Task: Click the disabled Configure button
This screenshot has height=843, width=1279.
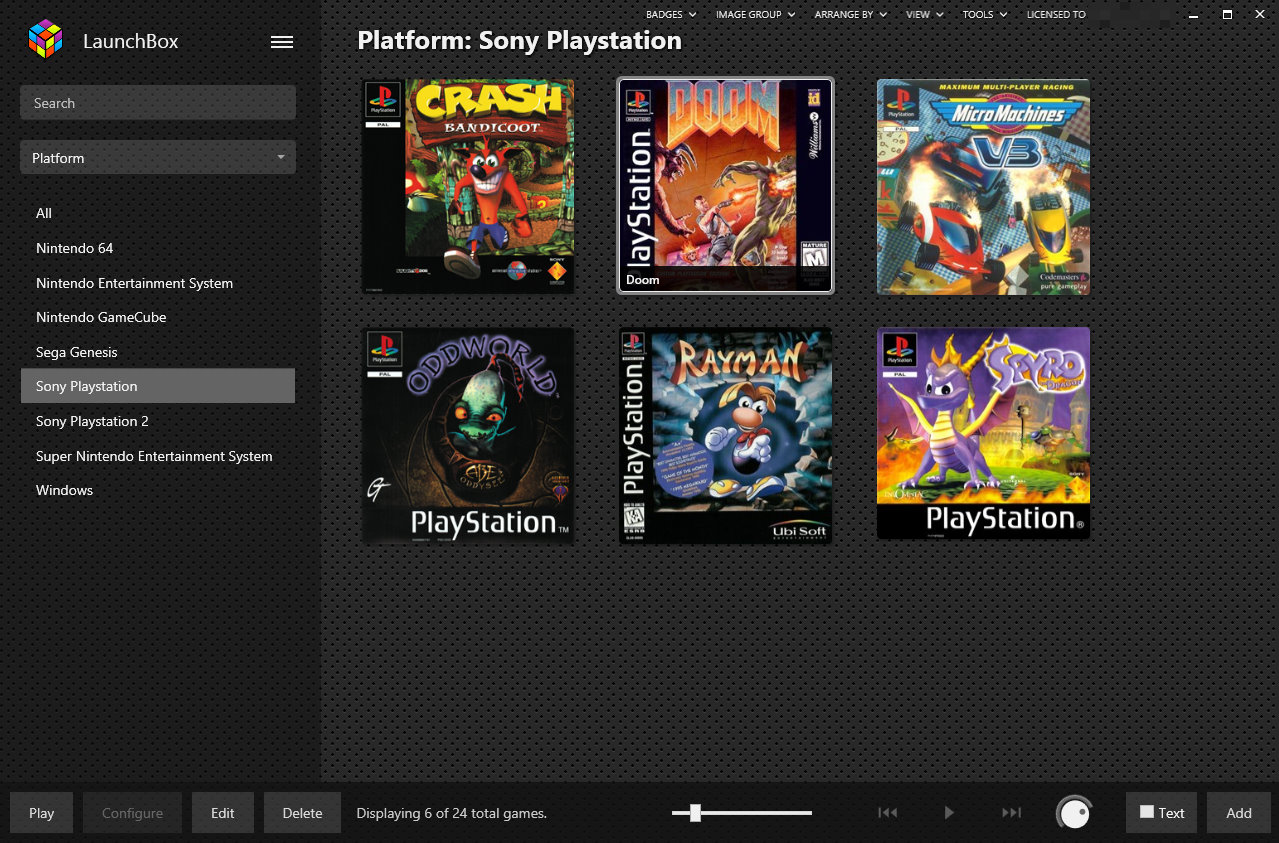Action: pos(132,813)
